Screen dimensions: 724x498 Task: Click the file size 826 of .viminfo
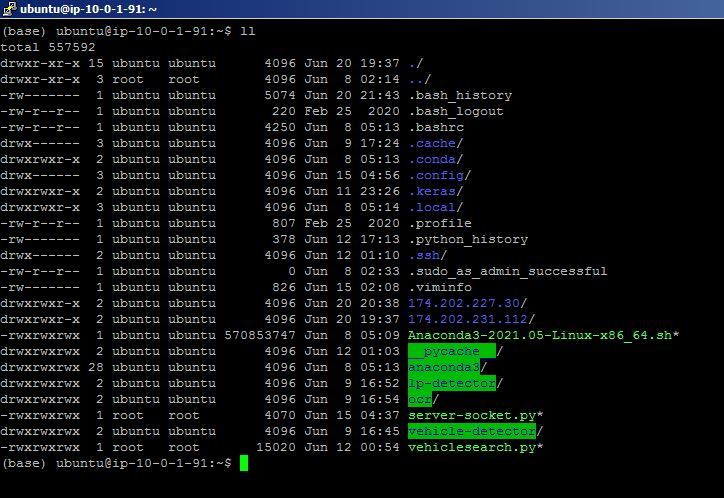pos(284,287)
